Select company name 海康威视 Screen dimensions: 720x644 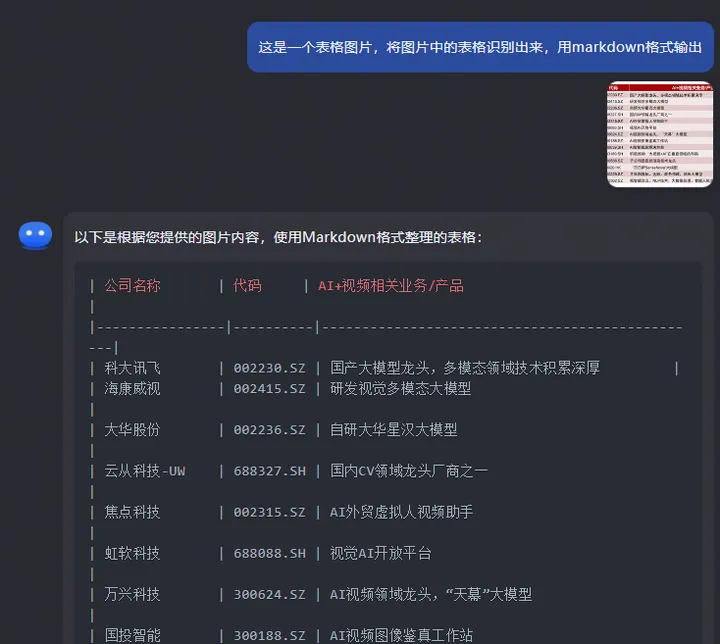(132, 389)
